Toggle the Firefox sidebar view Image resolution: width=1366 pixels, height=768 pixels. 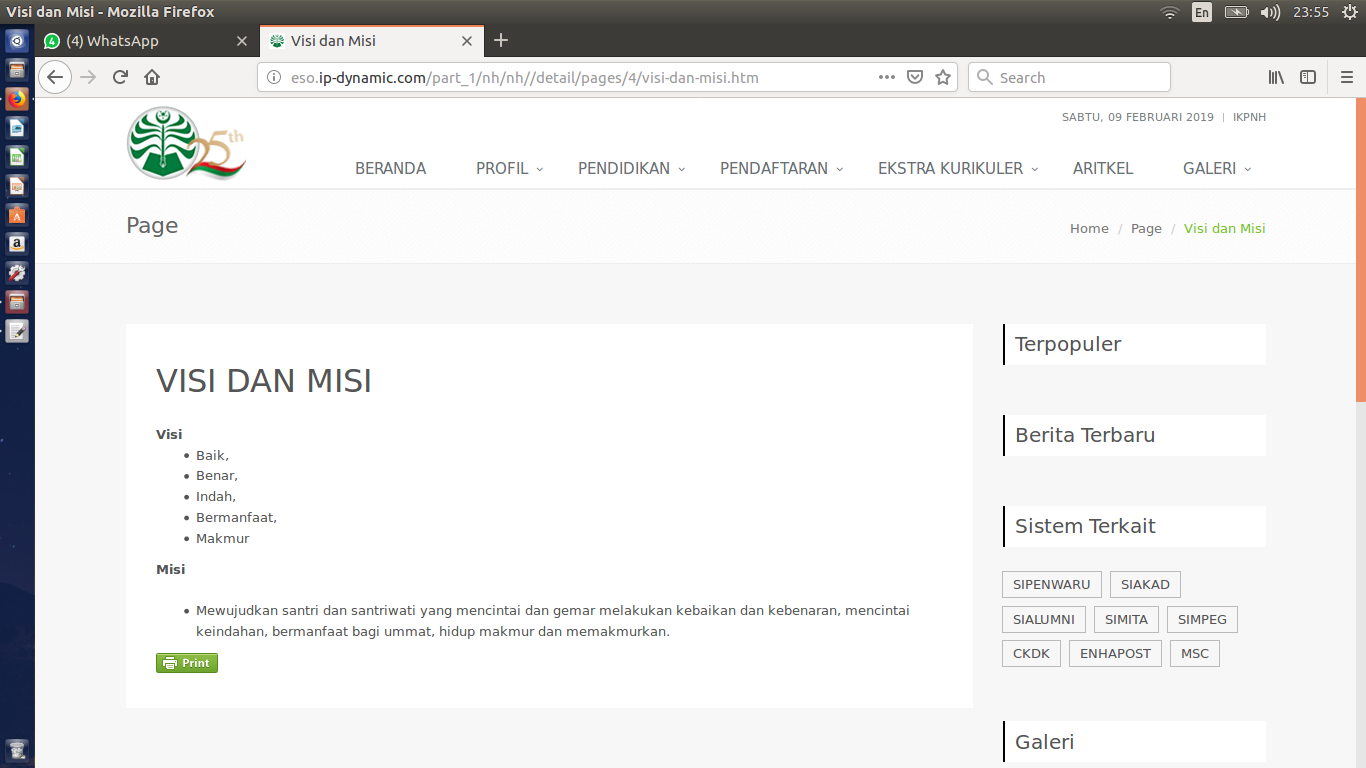point(1307,77)
